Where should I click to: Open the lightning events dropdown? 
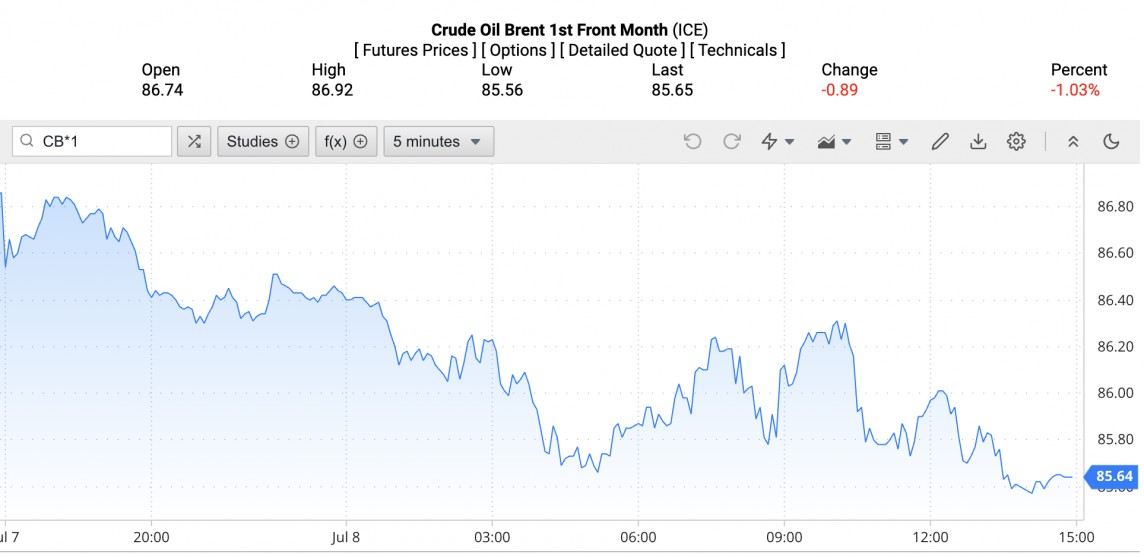point(778,142)
